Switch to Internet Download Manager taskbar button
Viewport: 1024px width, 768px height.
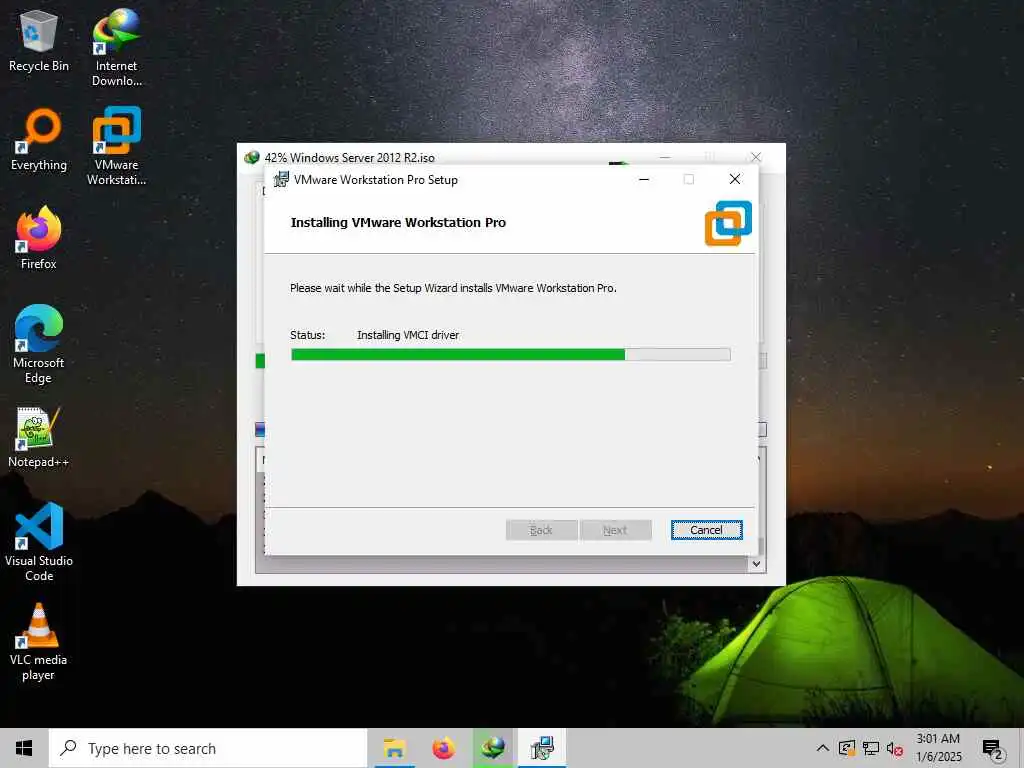pos(493,748)
